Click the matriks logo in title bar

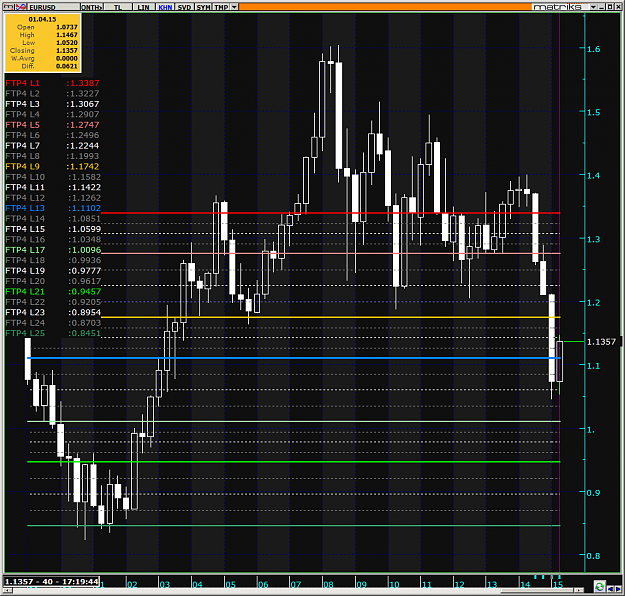[557, 7]
